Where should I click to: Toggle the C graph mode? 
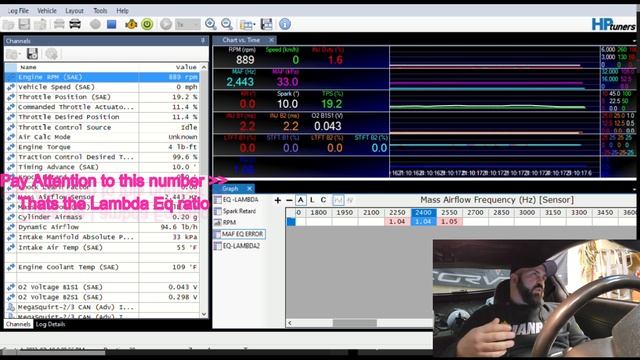323,200
